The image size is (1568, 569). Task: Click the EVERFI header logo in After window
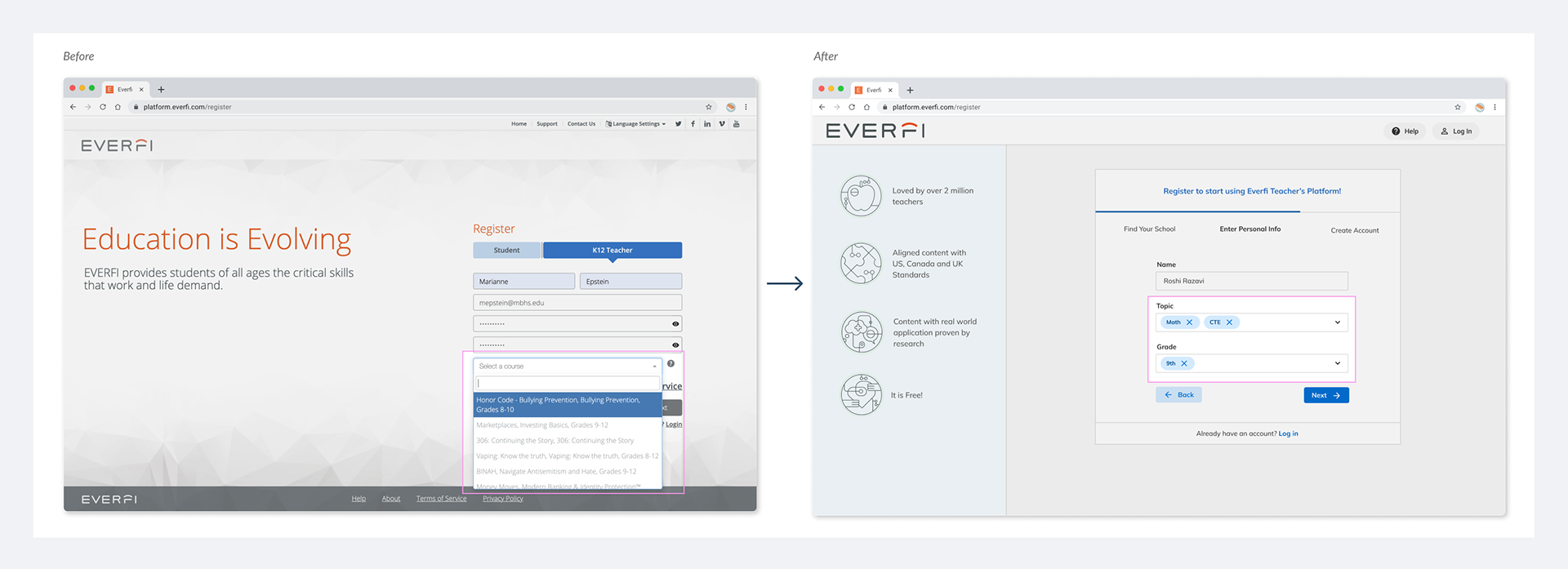click(875, 131)
